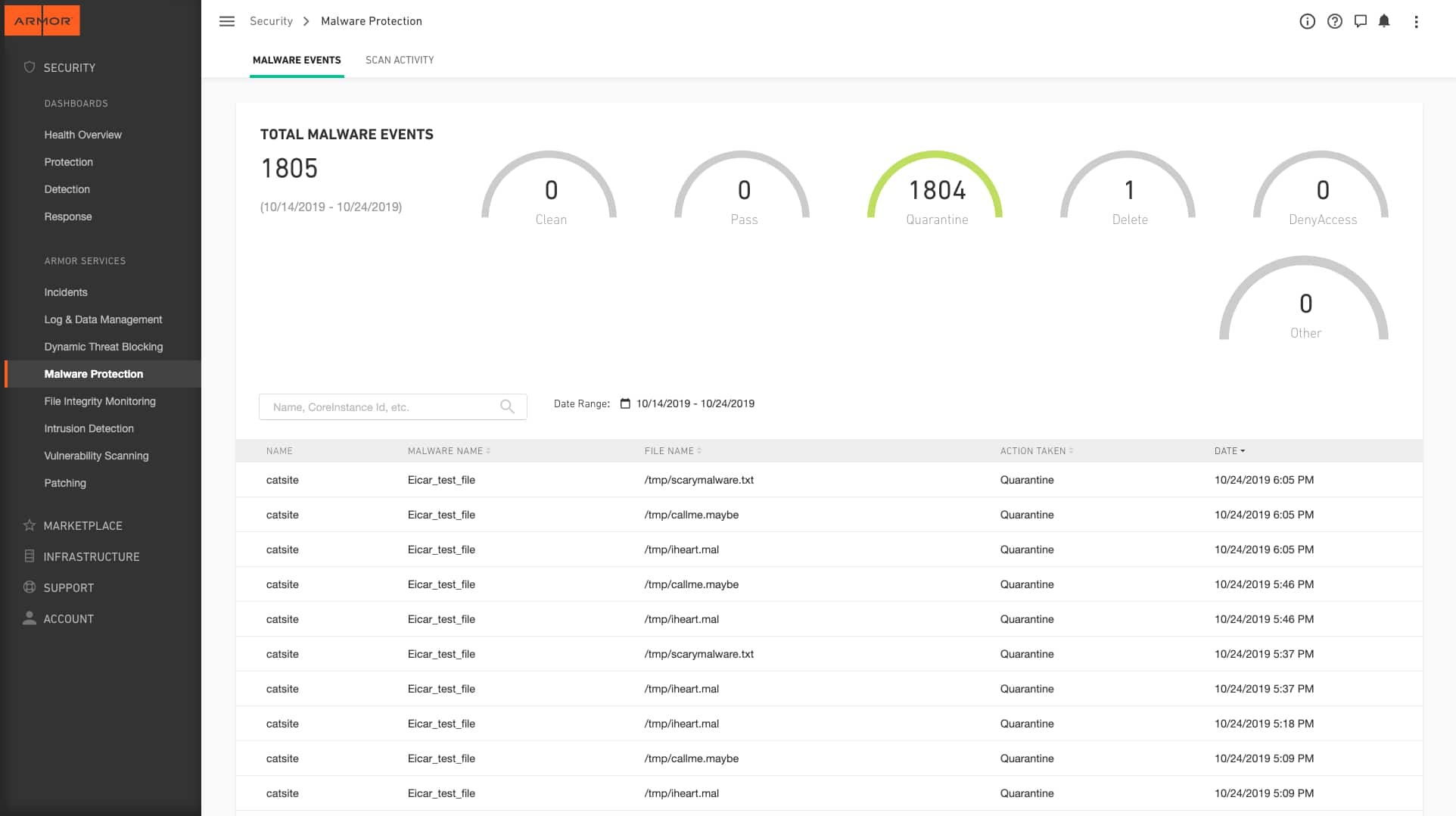Sort by File Name column

[x=673, y=450]
